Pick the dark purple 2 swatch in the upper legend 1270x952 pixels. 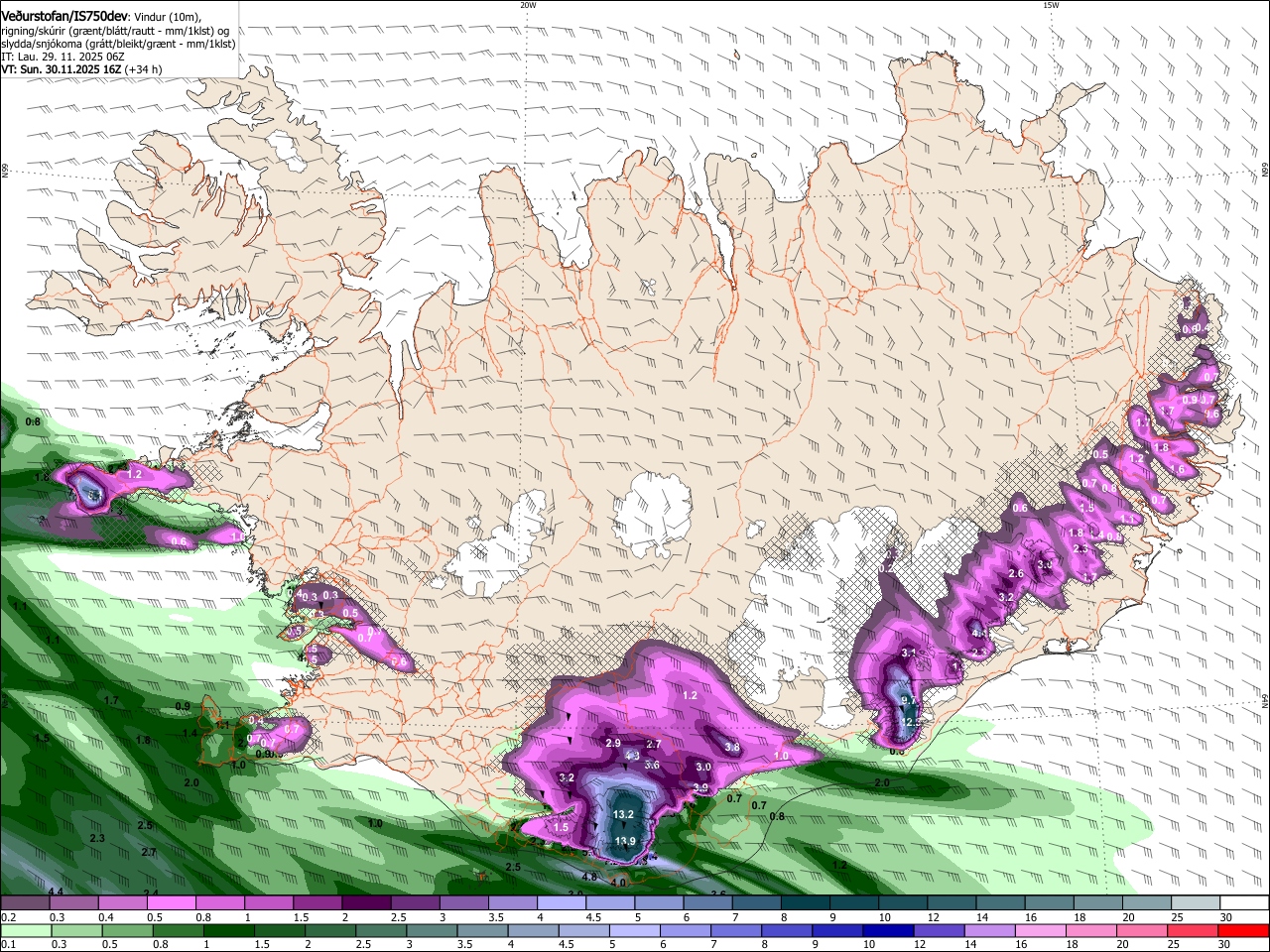[x=366, y=903]
